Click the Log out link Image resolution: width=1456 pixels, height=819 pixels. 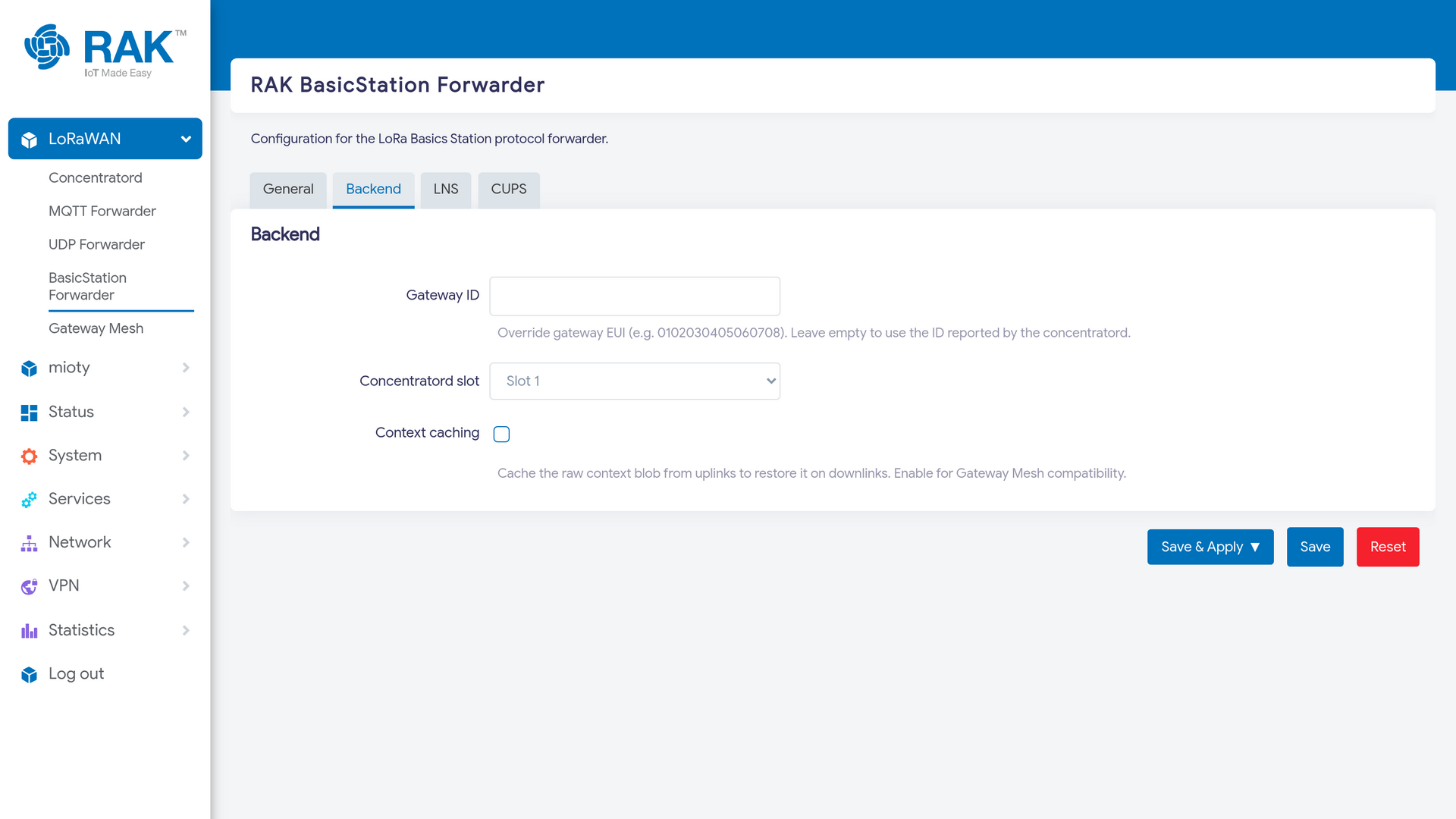76,674
